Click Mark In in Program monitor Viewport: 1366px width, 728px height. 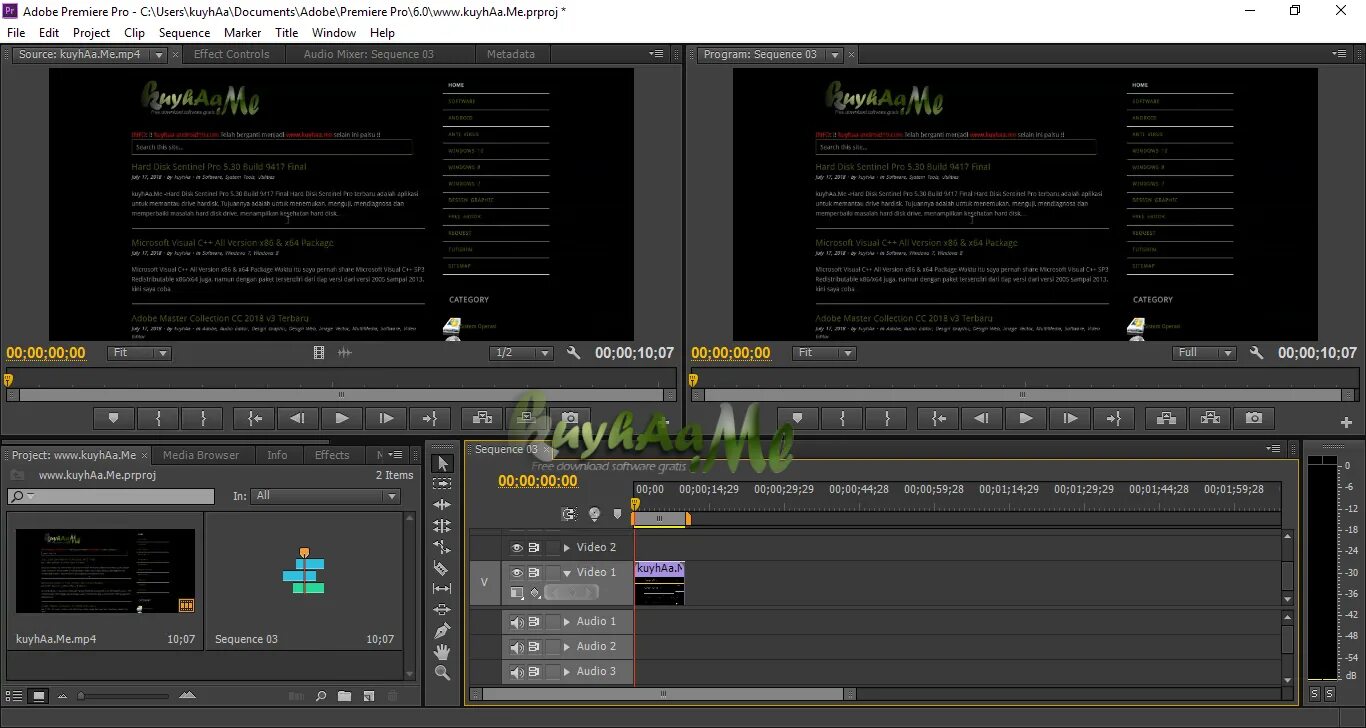point(842,418)
